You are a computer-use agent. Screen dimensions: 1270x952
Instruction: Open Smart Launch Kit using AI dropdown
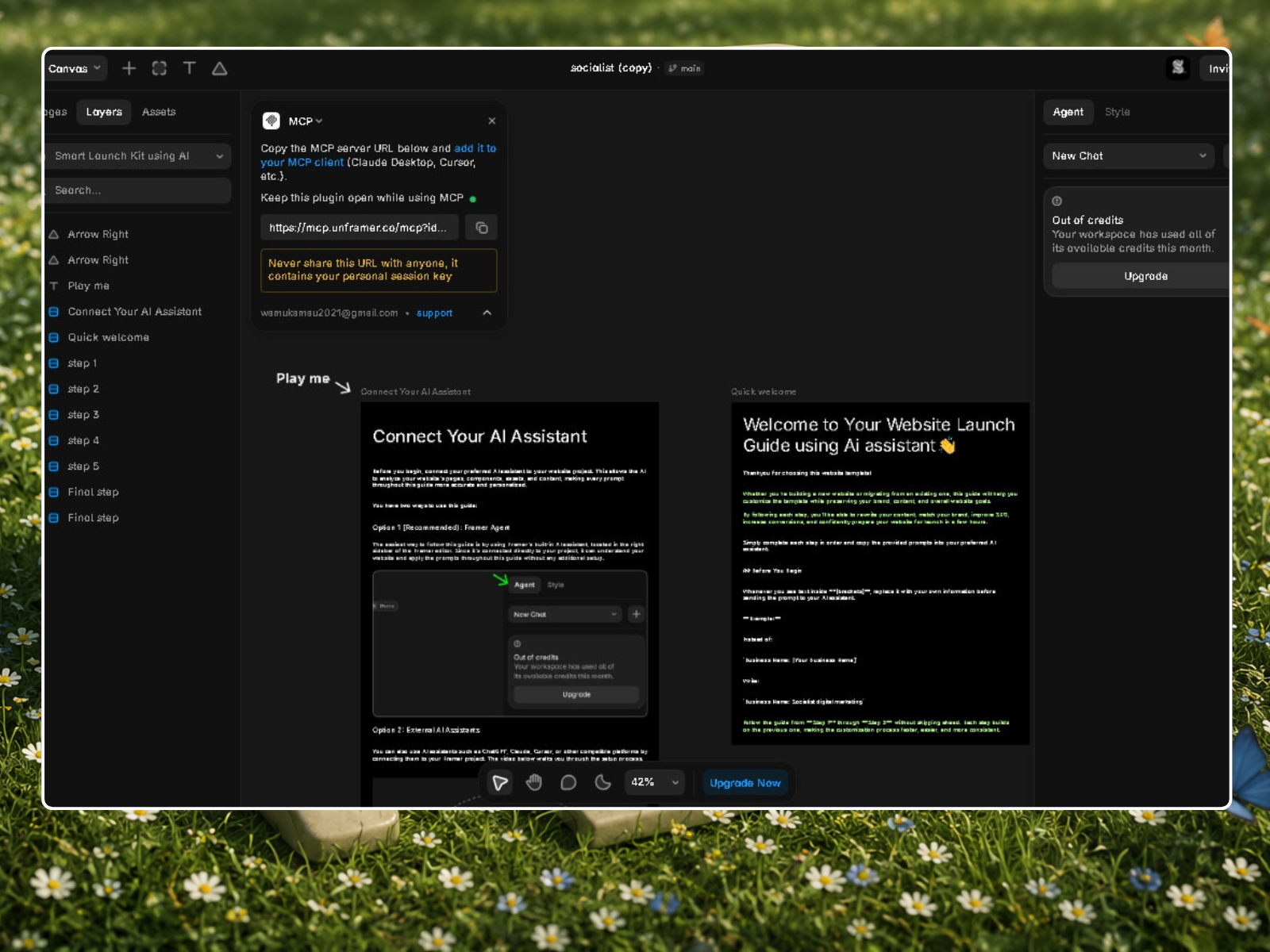click(137, 156)
